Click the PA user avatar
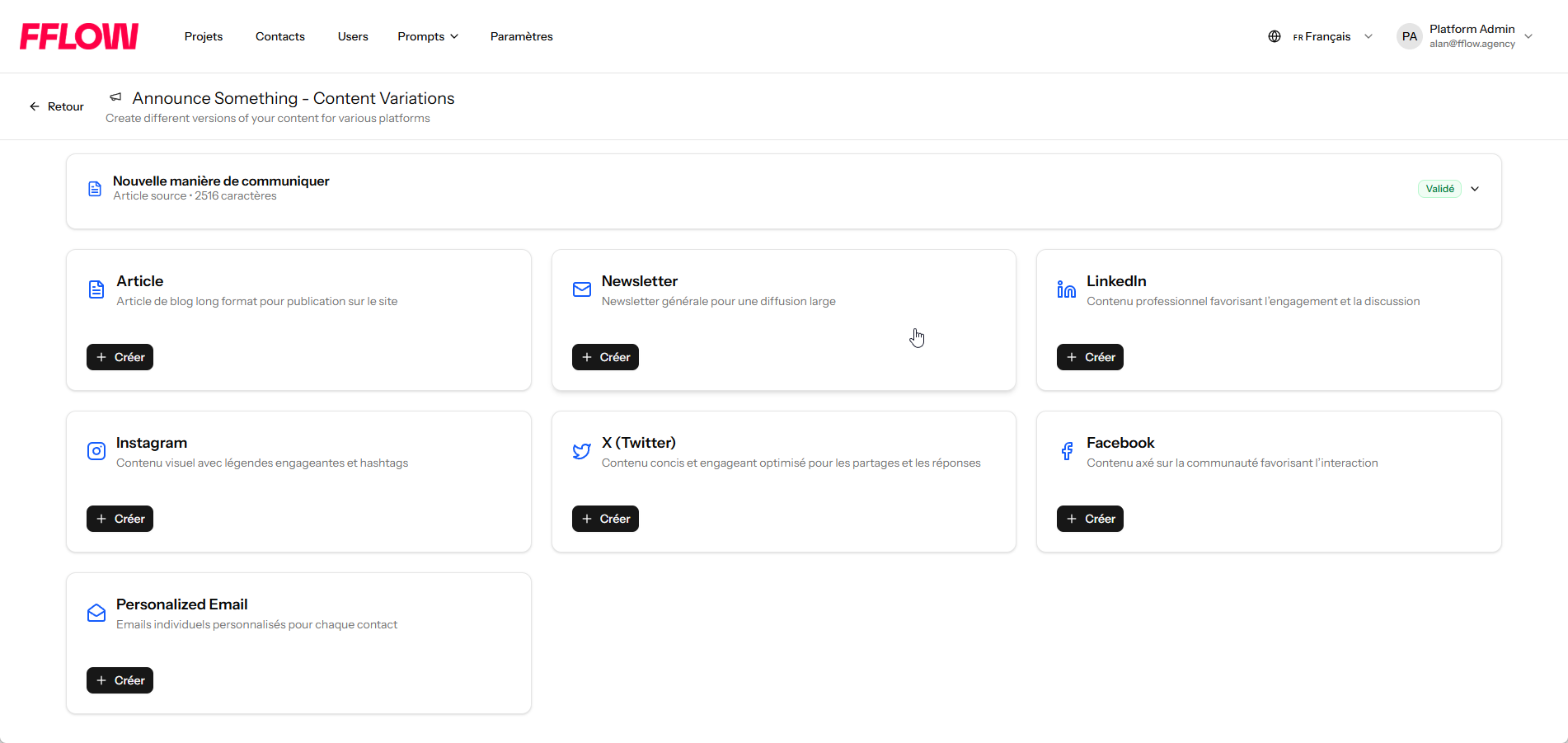 pyautogui.click(x=1410, y=36)
